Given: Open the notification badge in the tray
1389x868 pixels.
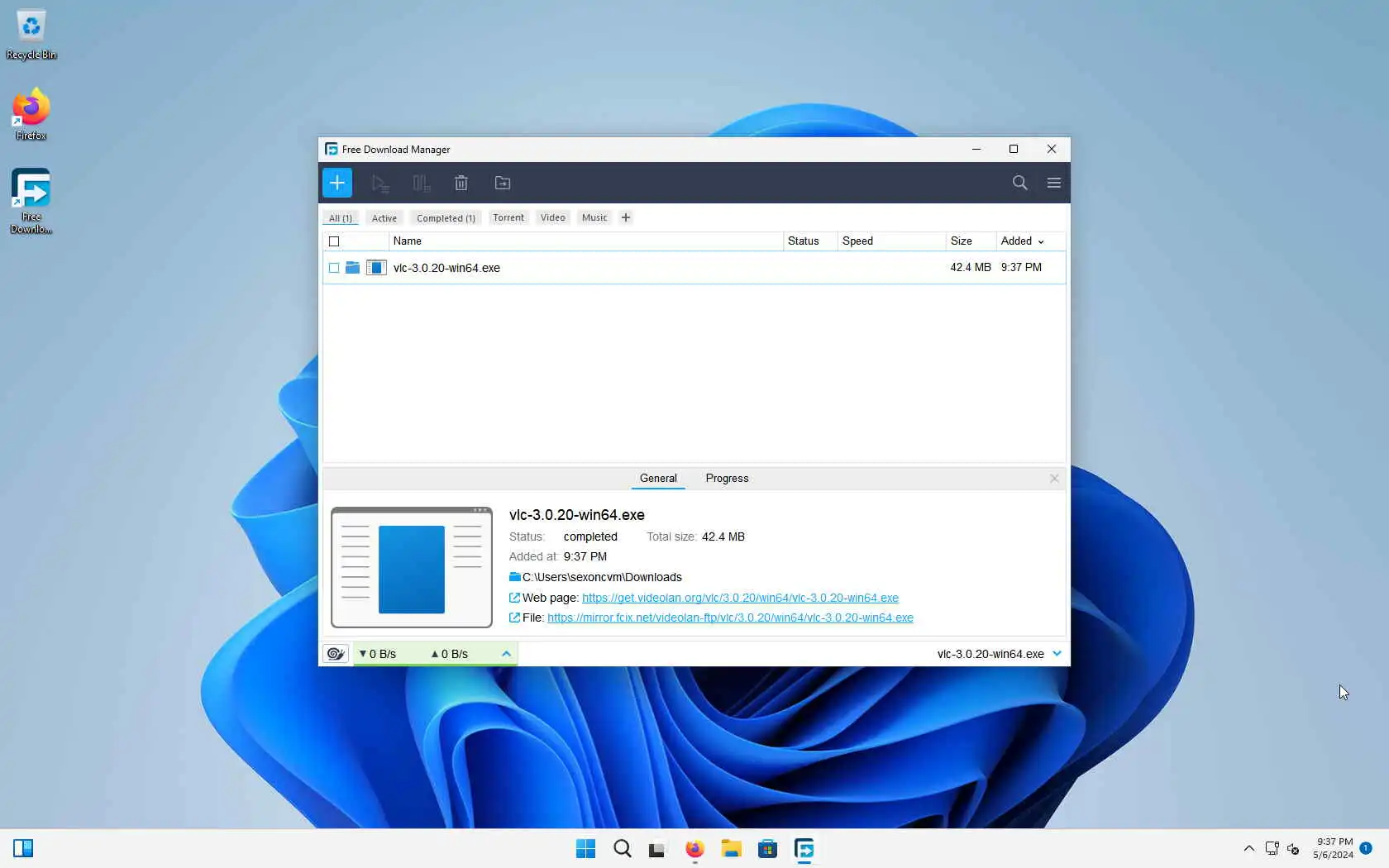Looking at the screenshot, I should point(1366,848).
